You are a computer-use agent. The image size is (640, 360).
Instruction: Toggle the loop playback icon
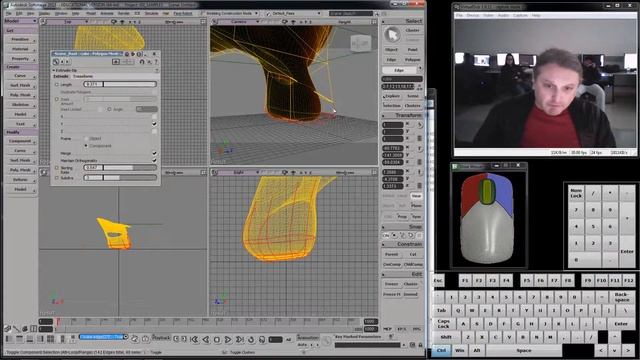point(251,339)
